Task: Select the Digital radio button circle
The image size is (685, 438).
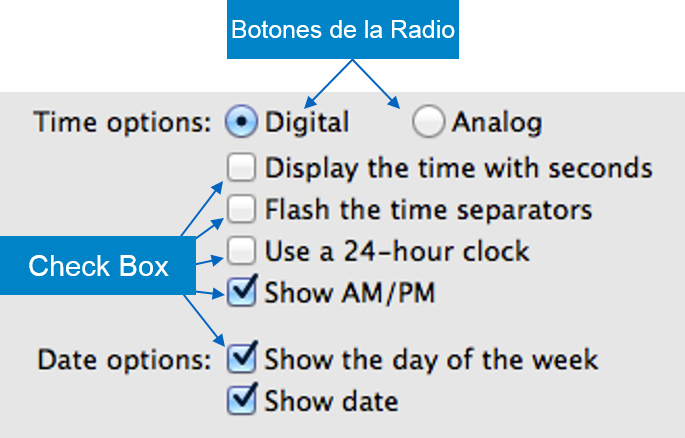Action: click(241, 122)
